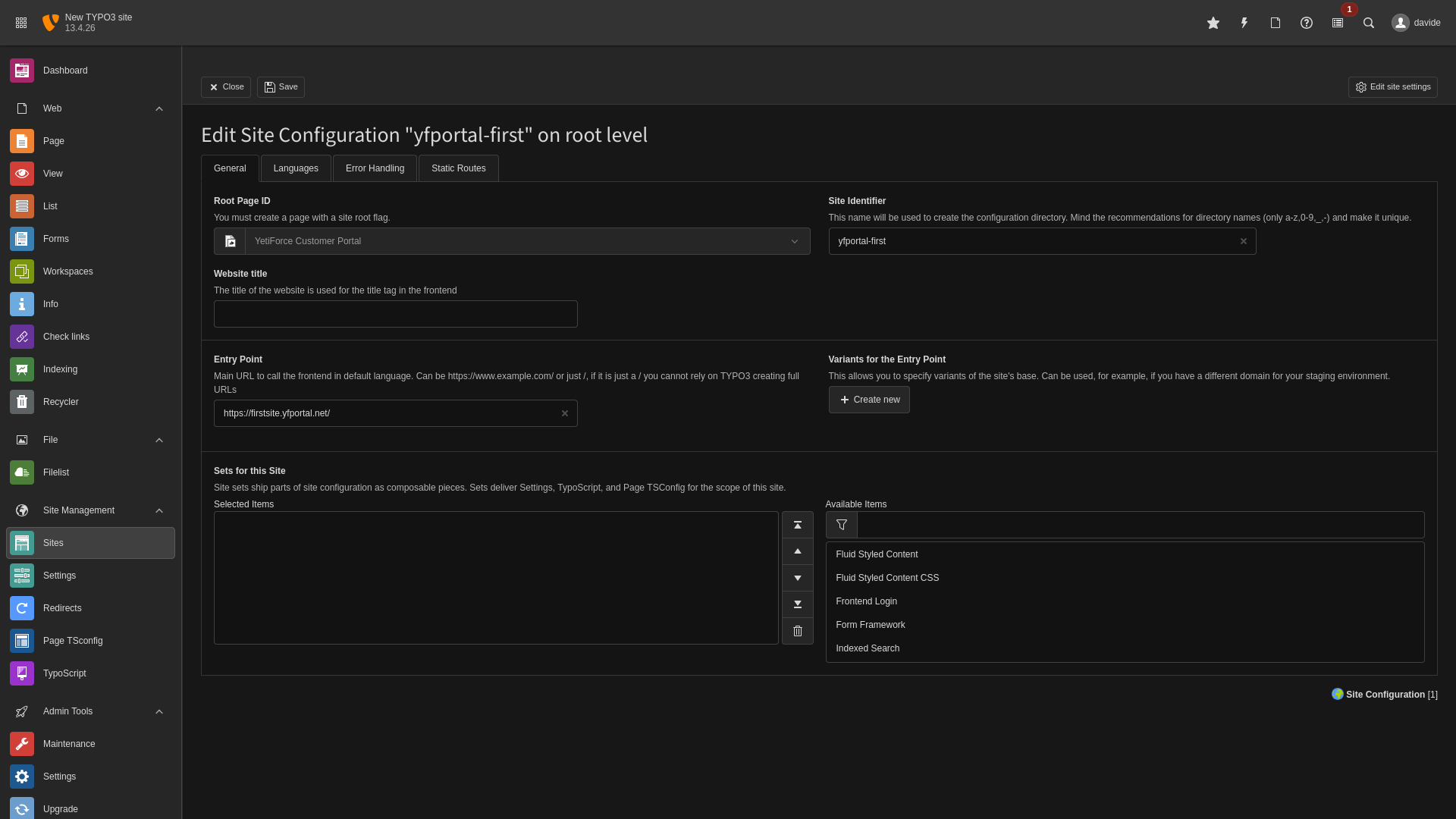
Task: Click the Website title input field
Action: tap(395, 314)
